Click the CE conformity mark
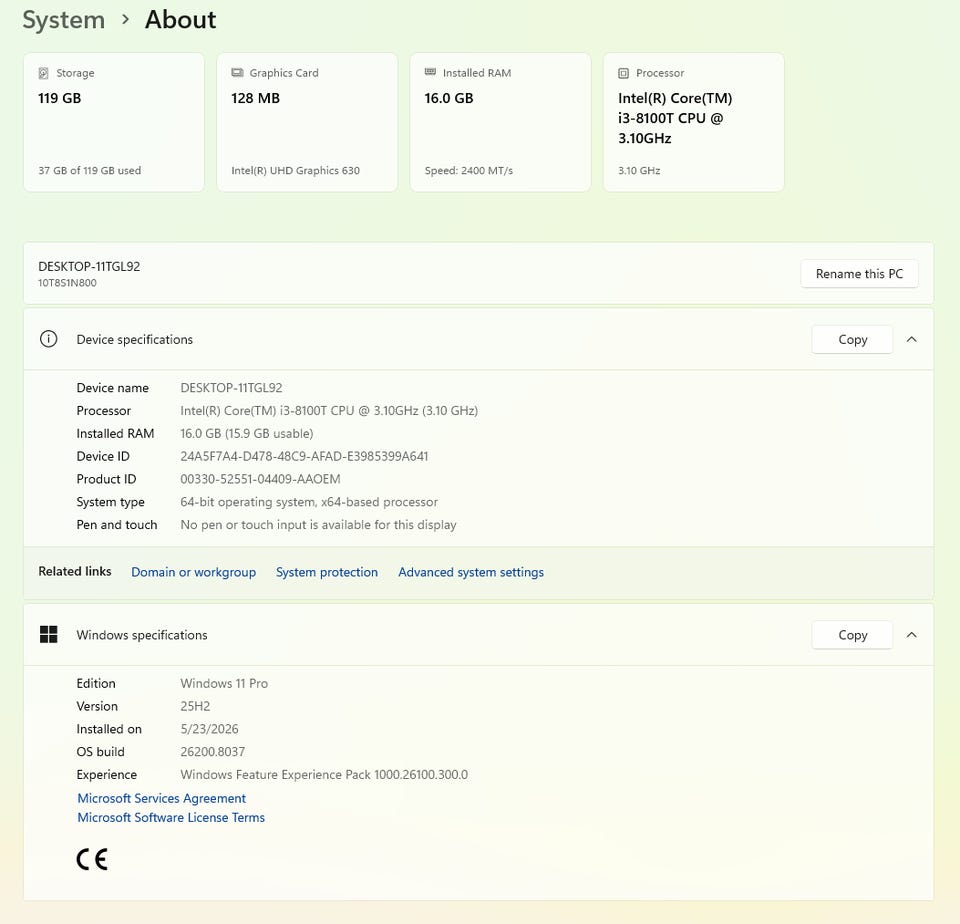This screenshot has height=924, width=960. click(x=92, y=859)
